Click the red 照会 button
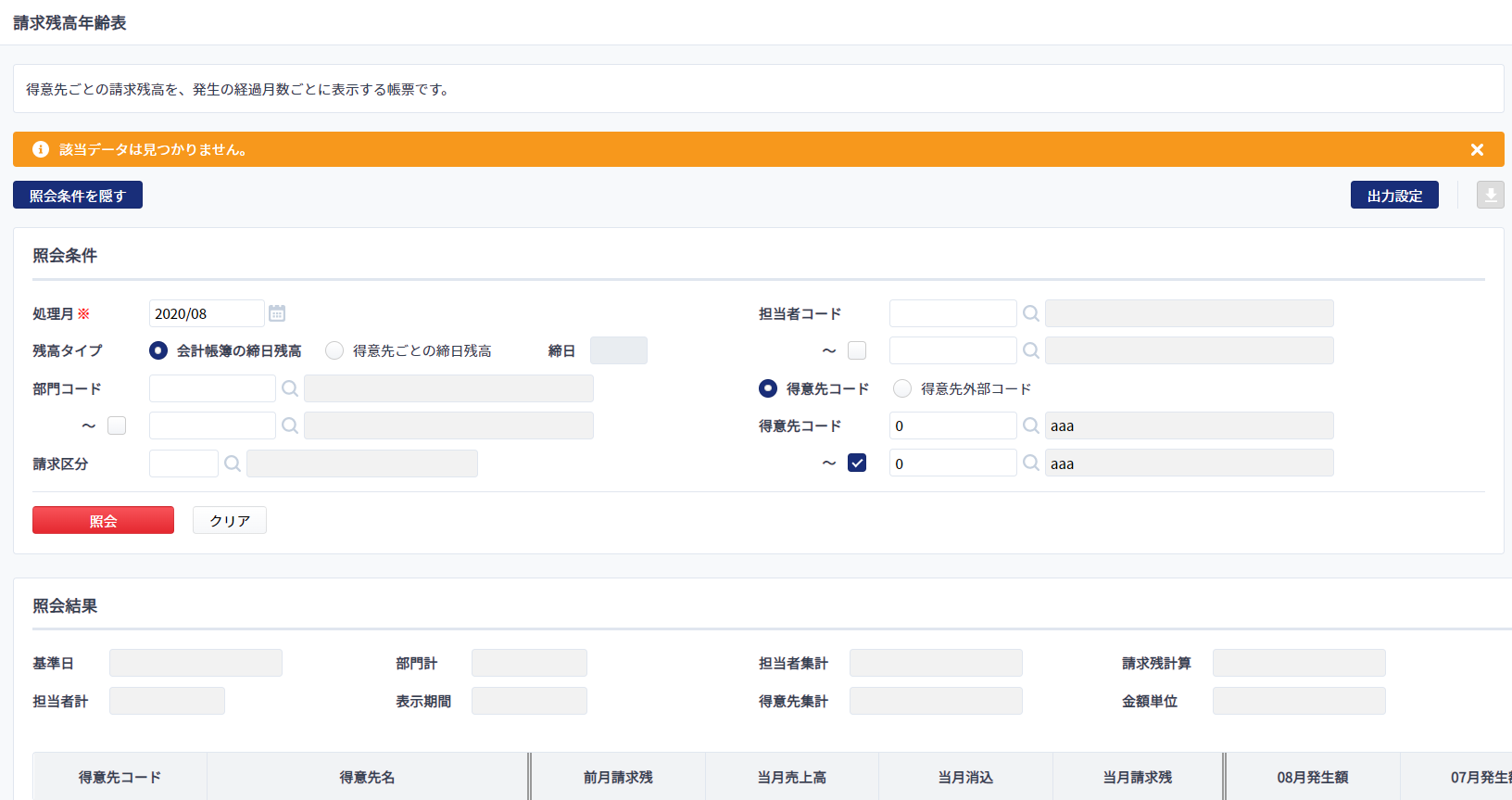Viewport: 1512px width, 800px height. [103, 520]
